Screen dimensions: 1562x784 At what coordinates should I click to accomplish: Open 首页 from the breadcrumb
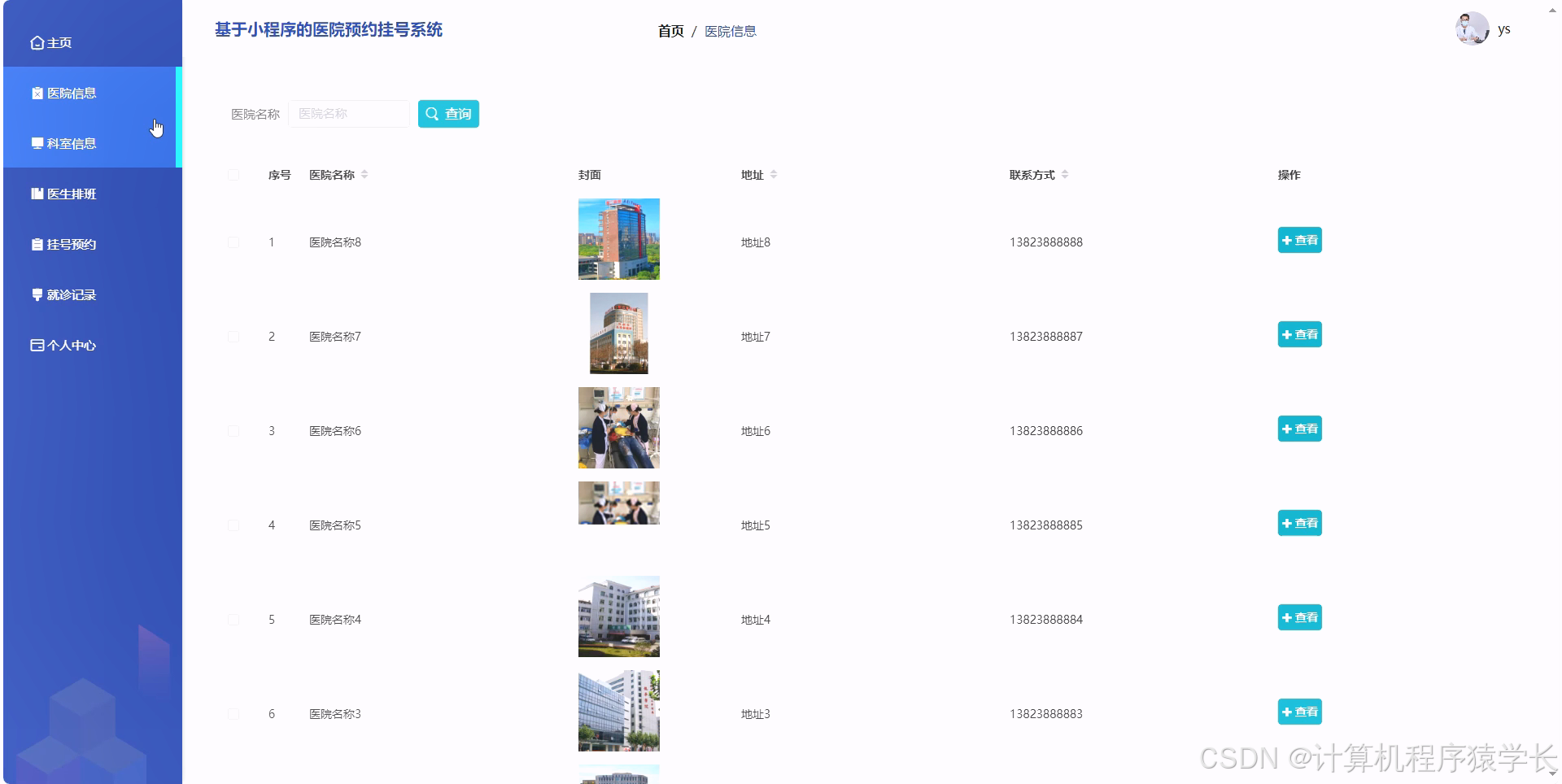click(670, 31)
